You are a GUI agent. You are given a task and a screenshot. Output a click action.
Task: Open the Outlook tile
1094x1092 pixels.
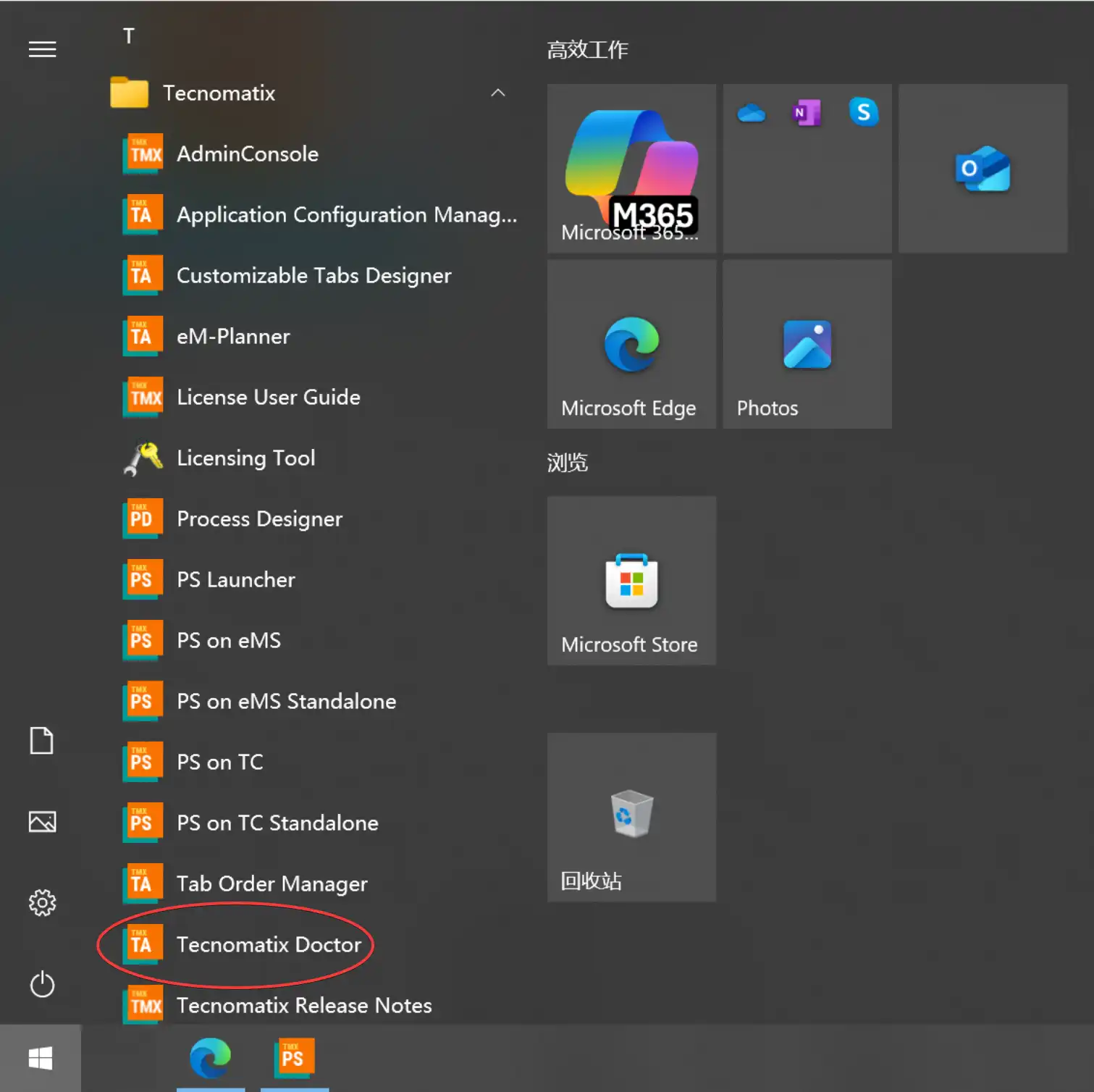983,168
